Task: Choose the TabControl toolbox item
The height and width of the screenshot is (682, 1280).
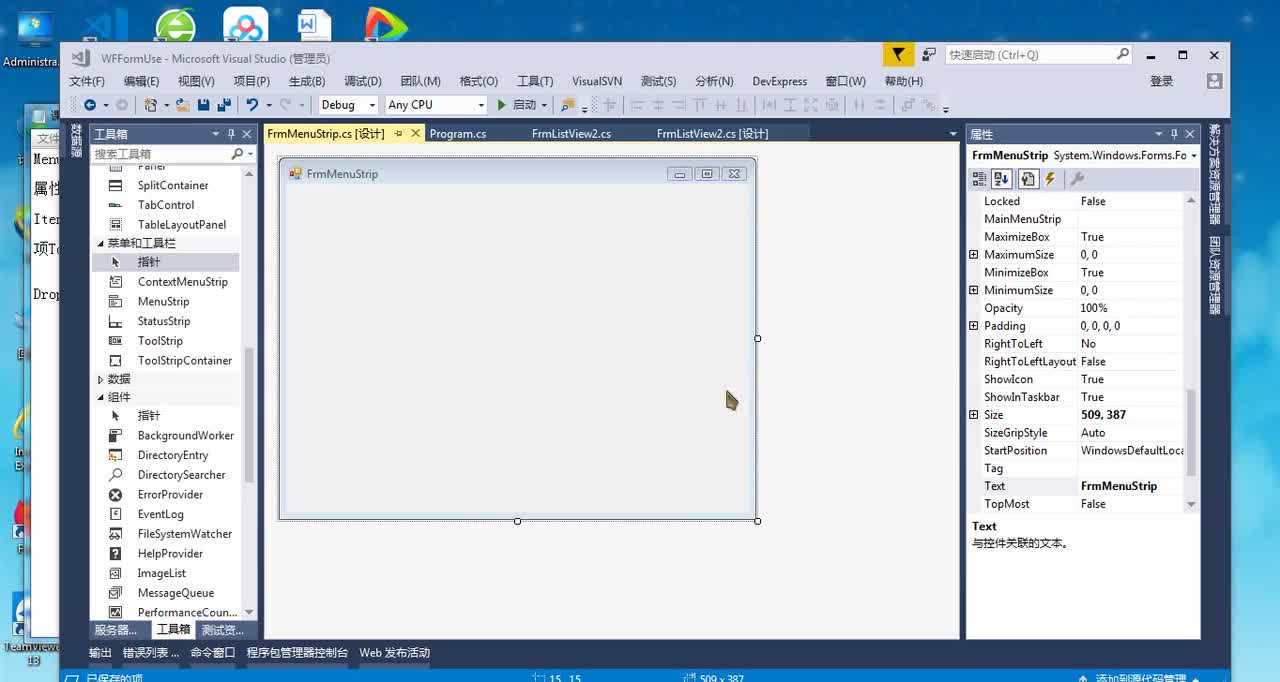Action: click(165, 205)
